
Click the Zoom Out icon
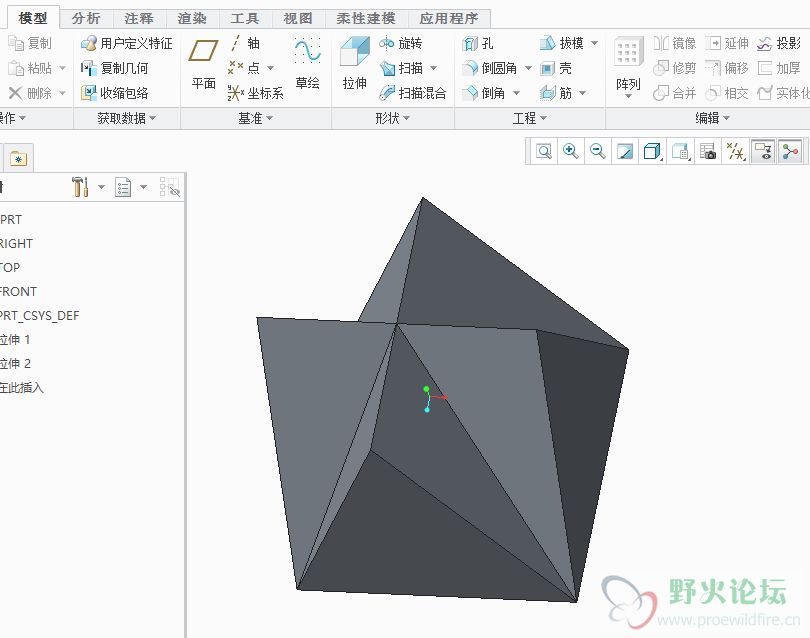[598, 151]
